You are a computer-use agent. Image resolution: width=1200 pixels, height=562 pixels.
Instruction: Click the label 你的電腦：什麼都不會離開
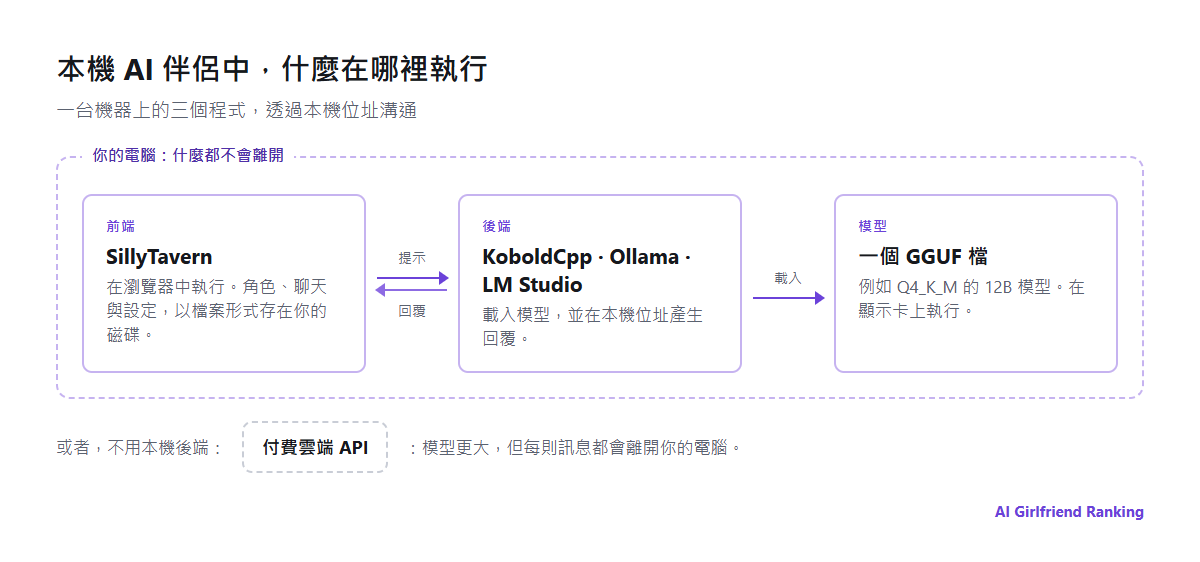(x=188, y=156)
